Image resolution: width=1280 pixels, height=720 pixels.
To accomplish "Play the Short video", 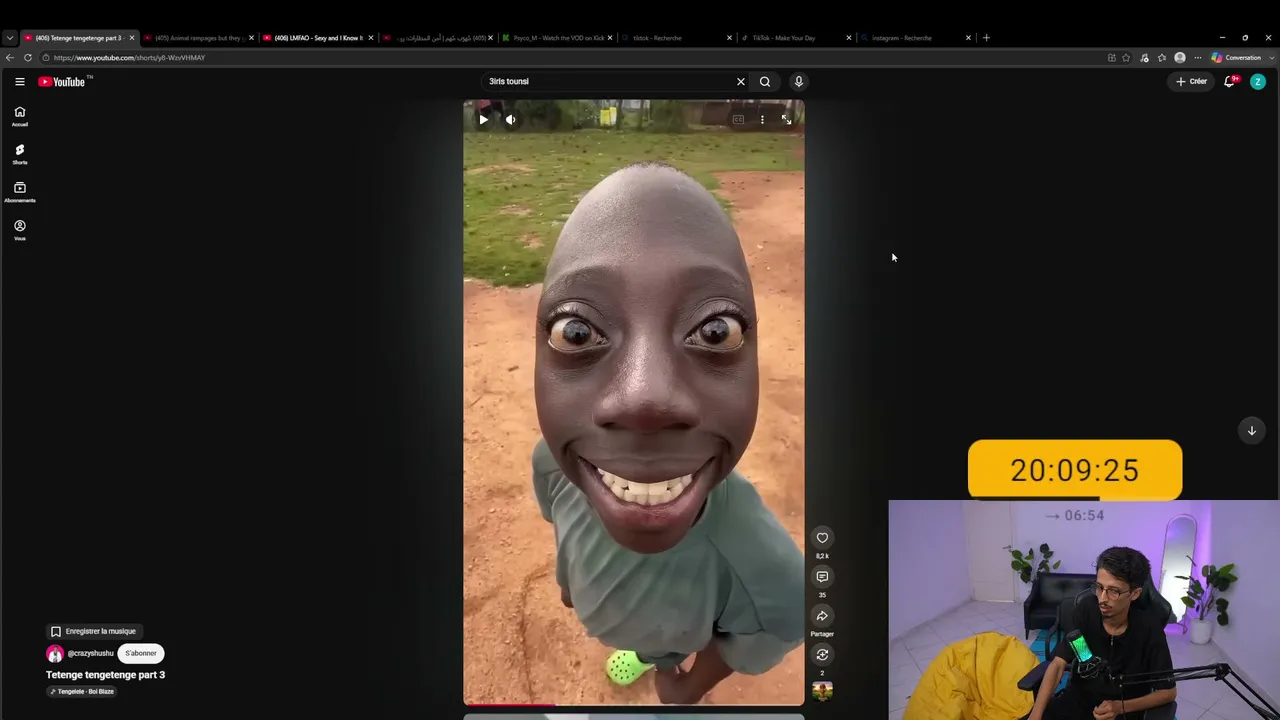I will click(483, 120).
